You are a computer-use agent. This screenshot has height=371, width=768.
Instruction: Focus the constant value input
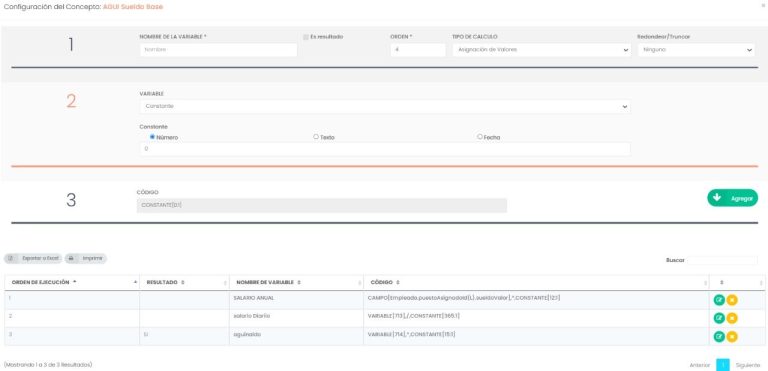(x=385, y=149)
